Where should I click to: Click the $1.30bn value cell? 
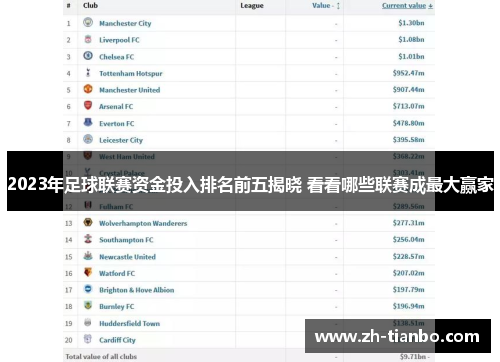pyautogui.click(x=411, y=23)
